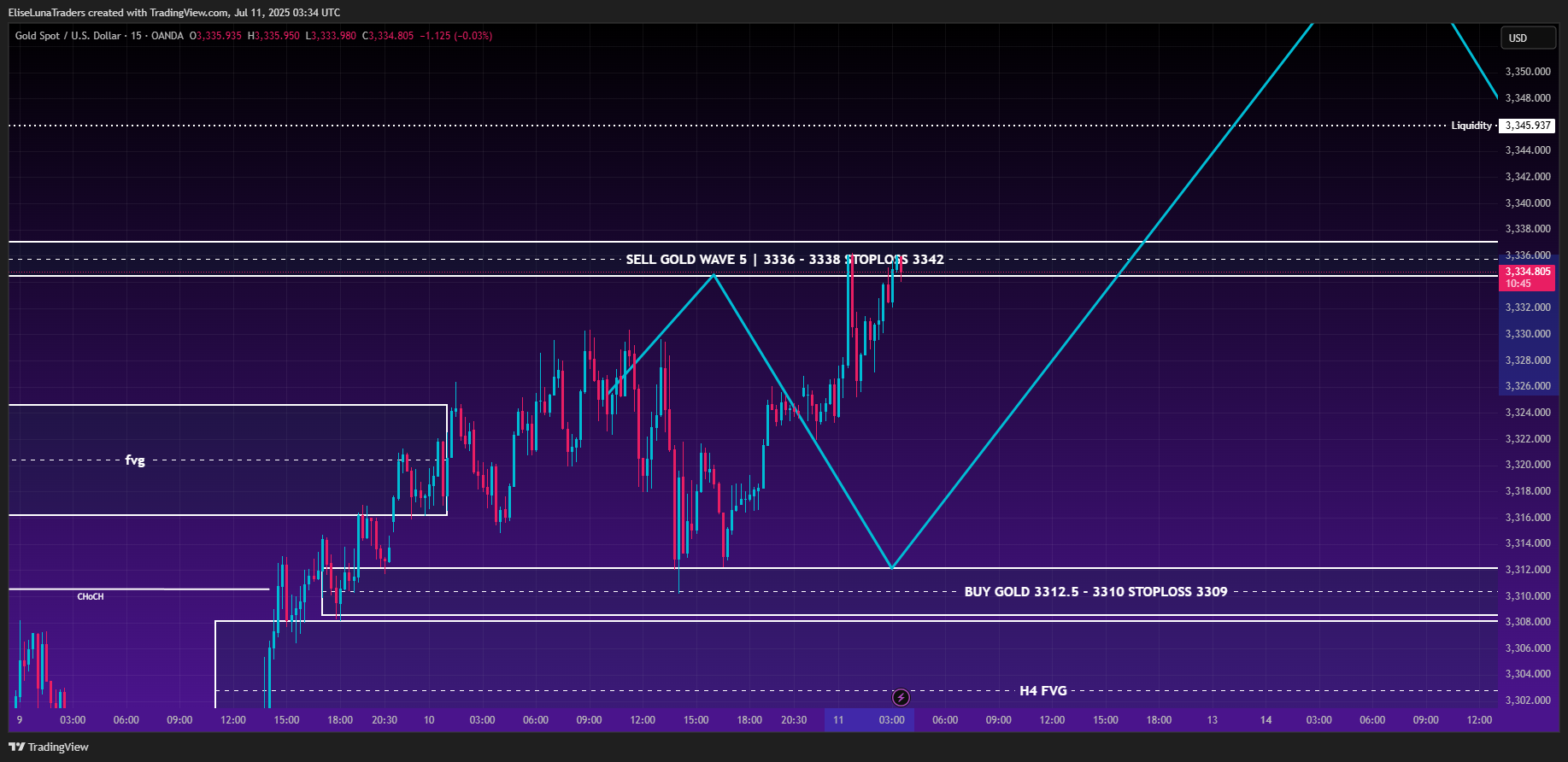Click the TradingView logo
Screen dimensions: 1568x762
coord(49,747)
